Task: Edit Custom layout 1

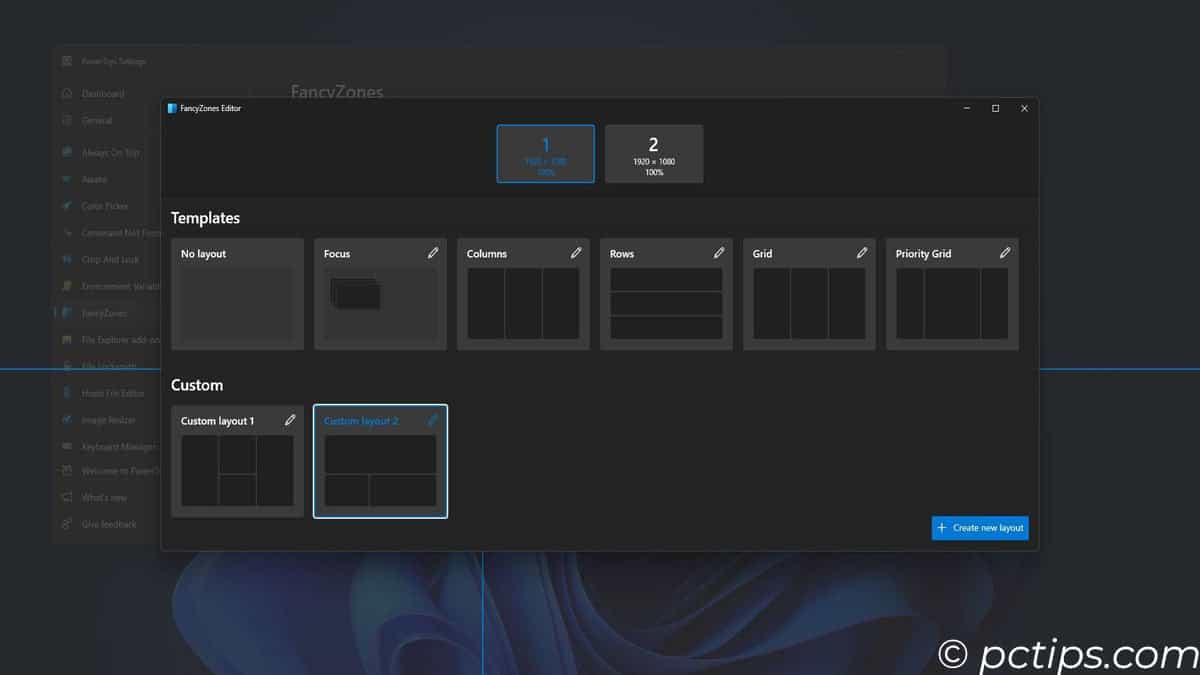Action: click(290, 420)
